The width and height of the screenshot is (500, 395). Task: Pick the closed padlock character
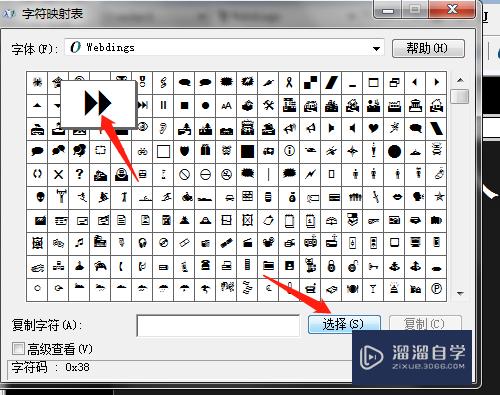tap(331, 266)
